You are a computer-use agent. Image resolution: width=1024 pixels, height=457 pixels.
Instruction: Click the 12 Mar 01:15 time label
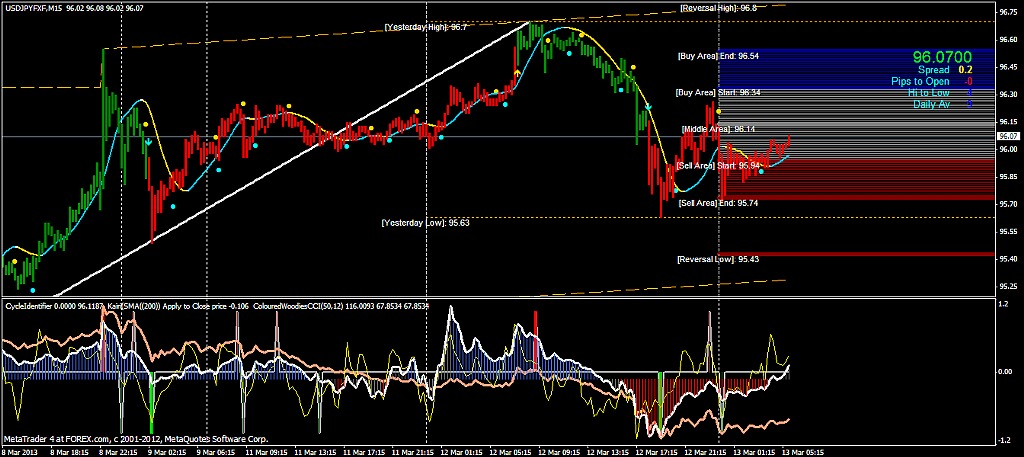pos(460,452)
